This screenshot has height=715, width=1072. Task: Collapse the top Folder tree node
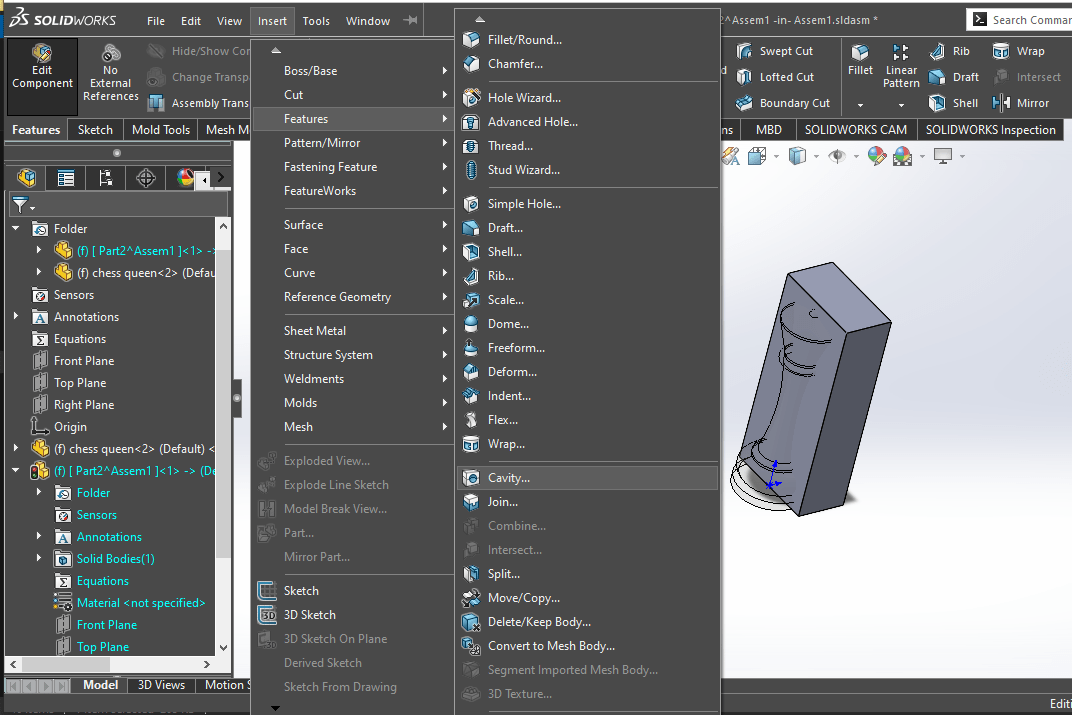16,228
